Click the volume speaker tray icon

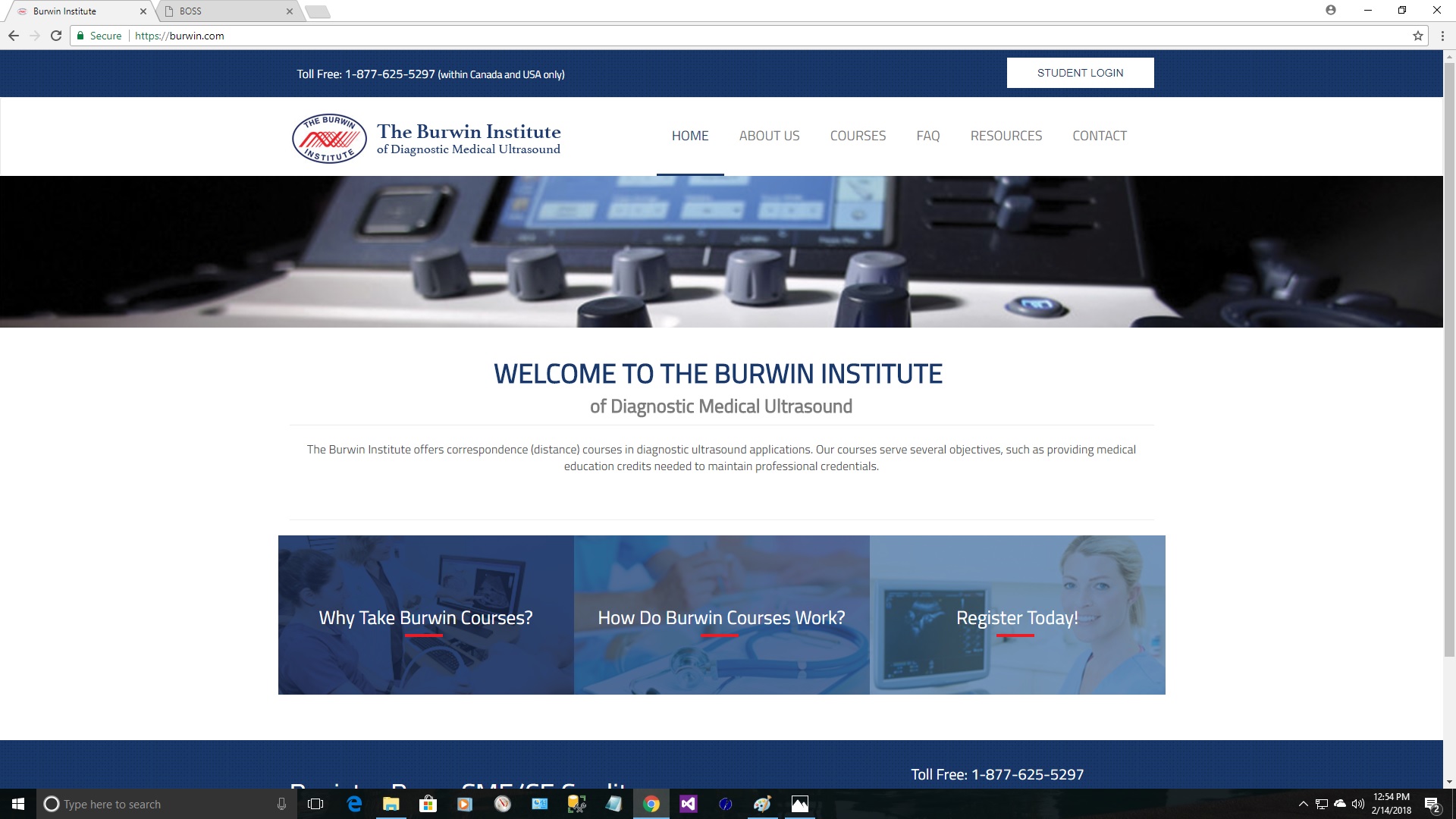[x=1358, y=804]
